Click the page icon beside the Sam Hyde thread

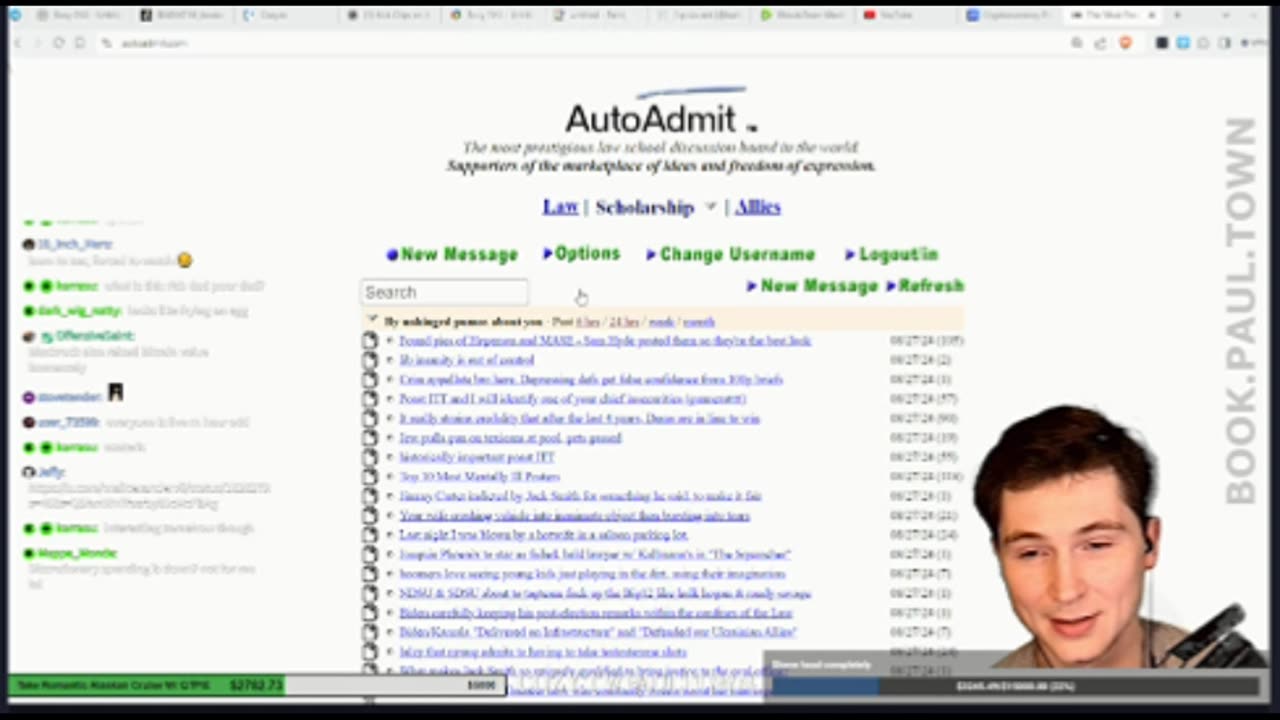point(369,341)
